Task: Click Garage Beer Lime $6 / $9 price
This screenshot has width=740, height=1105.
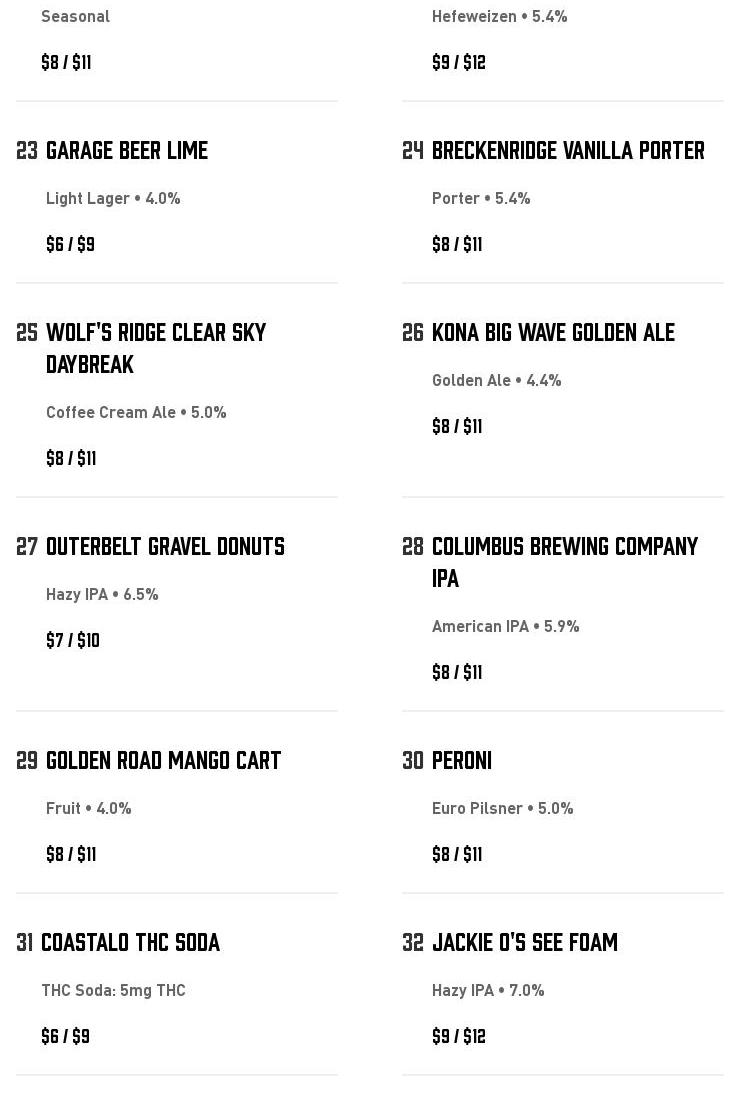Action: 70,244
